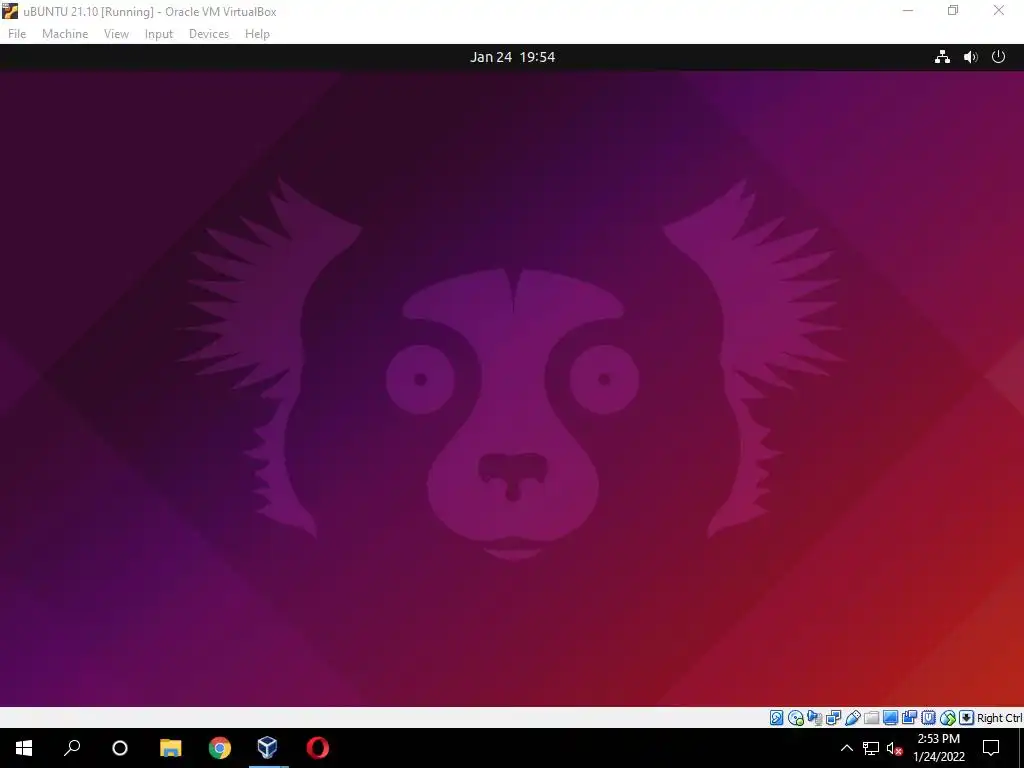Click the Windows clock showing 2:53 PM
The width and height of the screenshot is (1024, 768).
click(938, 748)
